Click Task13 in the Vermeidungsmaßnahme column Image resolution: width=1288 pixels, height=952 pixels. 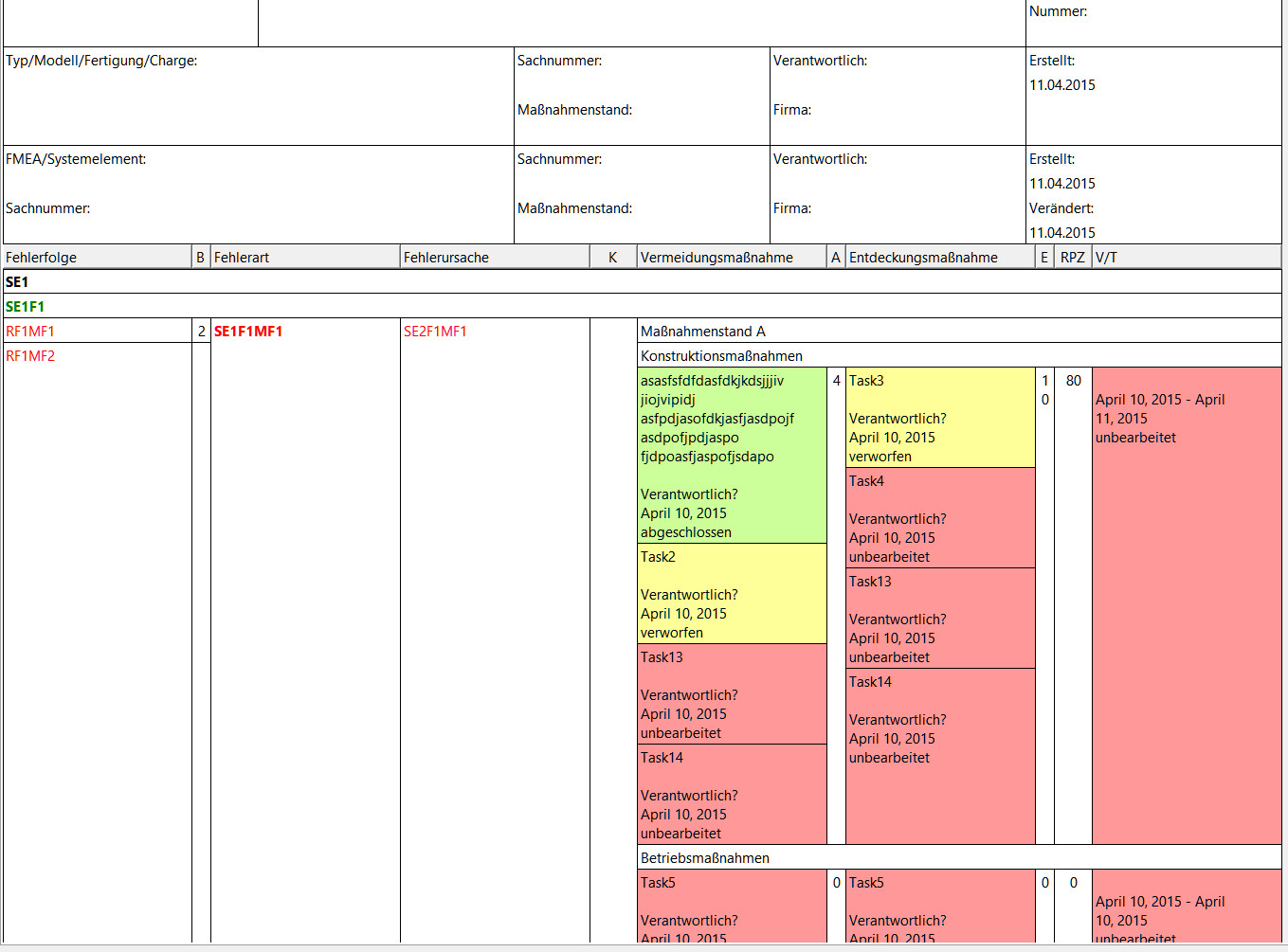pyautogui.click(x=732, y=694)
